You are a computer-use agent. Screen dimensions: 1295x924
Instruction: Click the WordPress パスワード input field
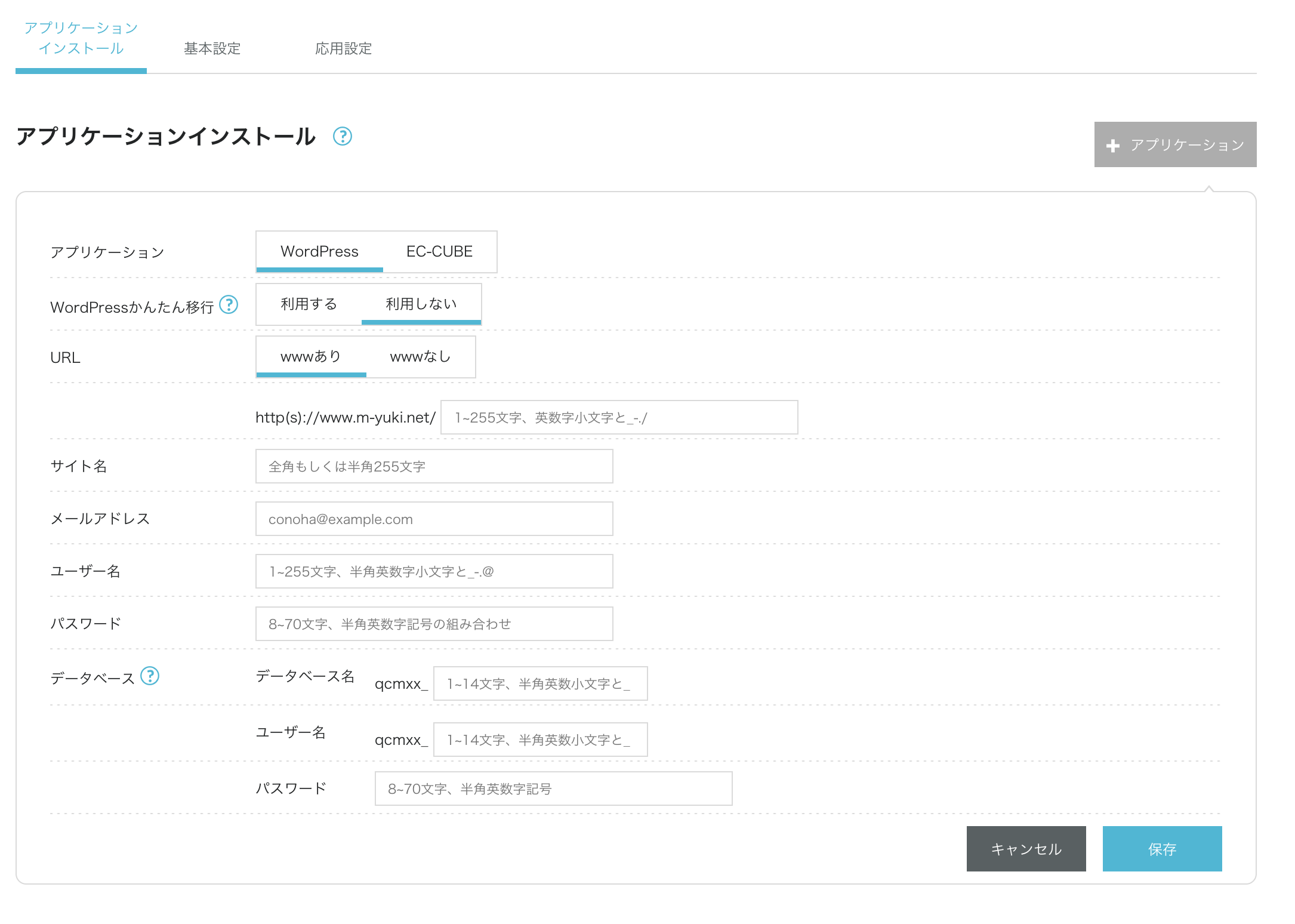[x=434, y=624]
